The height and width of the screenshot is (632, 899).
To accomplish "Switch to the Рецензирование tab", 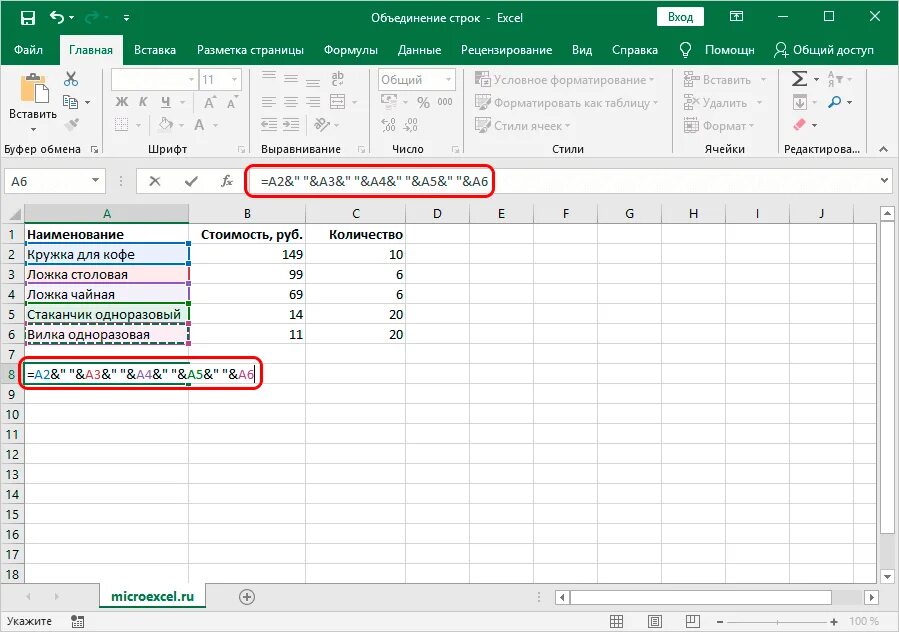I will tap(506, 50).
